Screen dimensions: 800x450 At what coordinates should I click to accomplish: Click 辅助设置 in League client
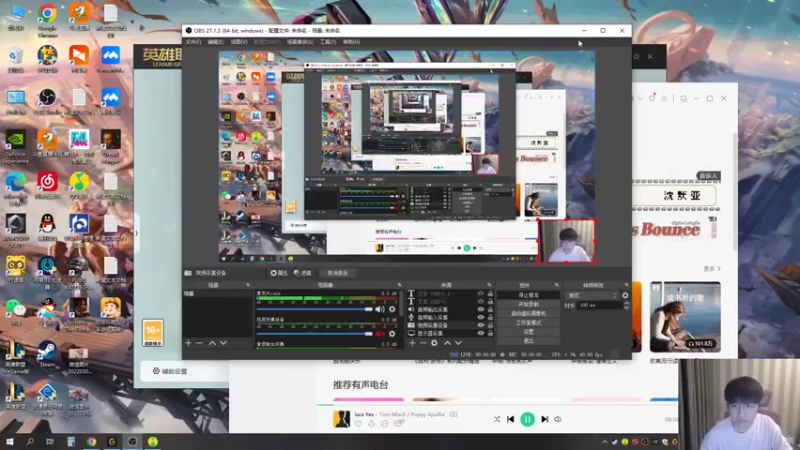170,371
